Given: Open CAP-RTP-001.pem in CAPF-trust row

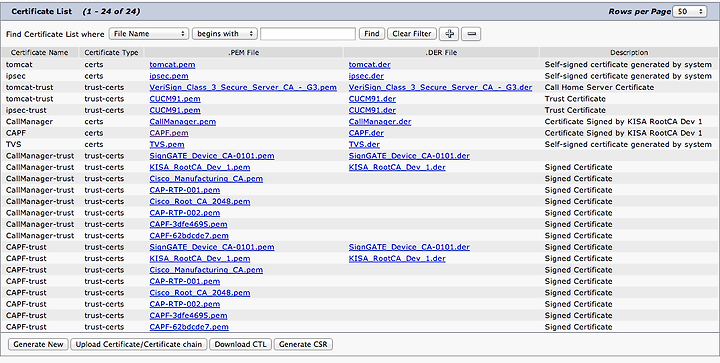Looking at the screenshot, I should pyautogui.click(x=185, y=281).
